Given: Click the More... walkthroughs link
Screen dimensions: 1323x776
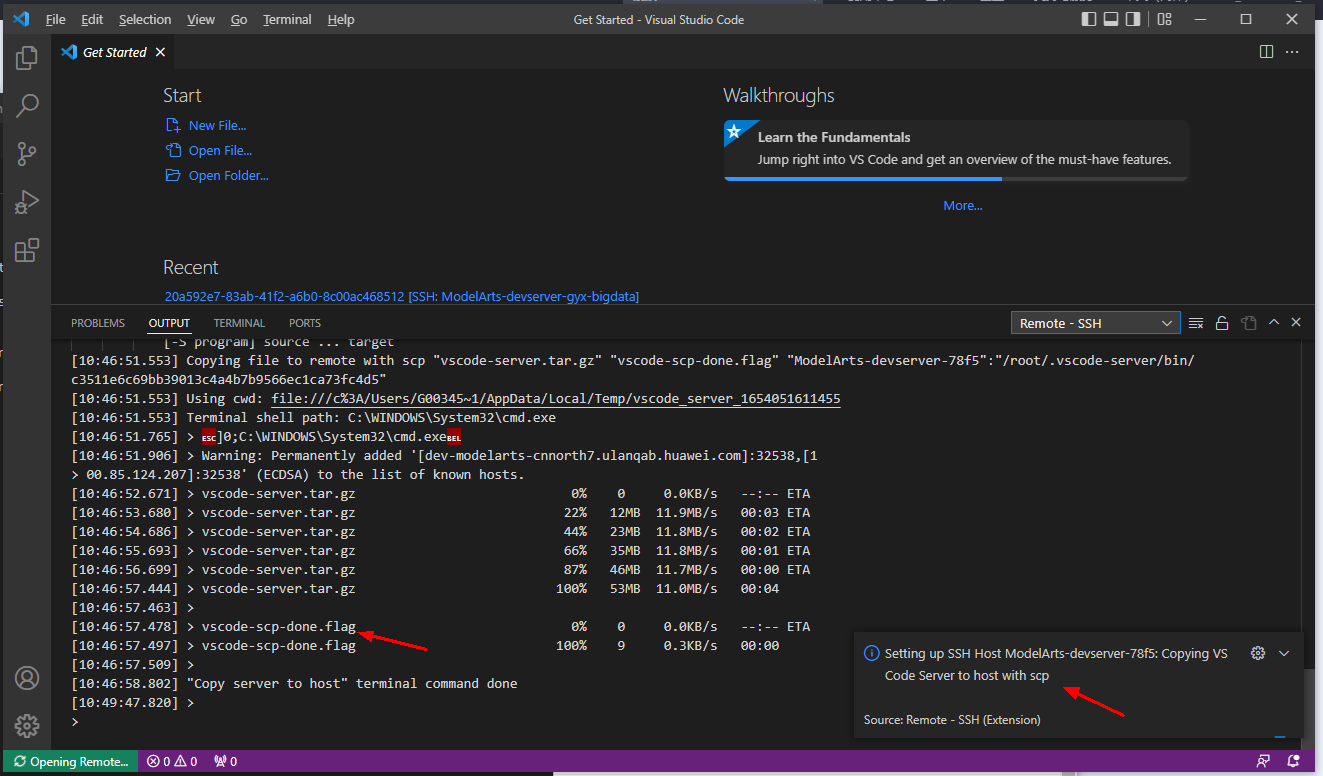Looking at the screenshot, I should point(963,205).
